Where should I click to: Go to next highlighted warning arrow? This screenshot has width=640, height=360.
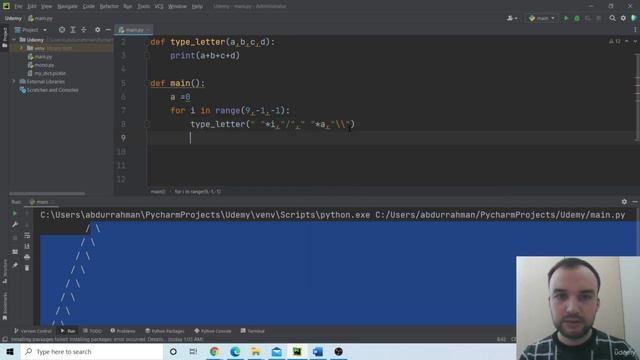[x=635, y=41]
